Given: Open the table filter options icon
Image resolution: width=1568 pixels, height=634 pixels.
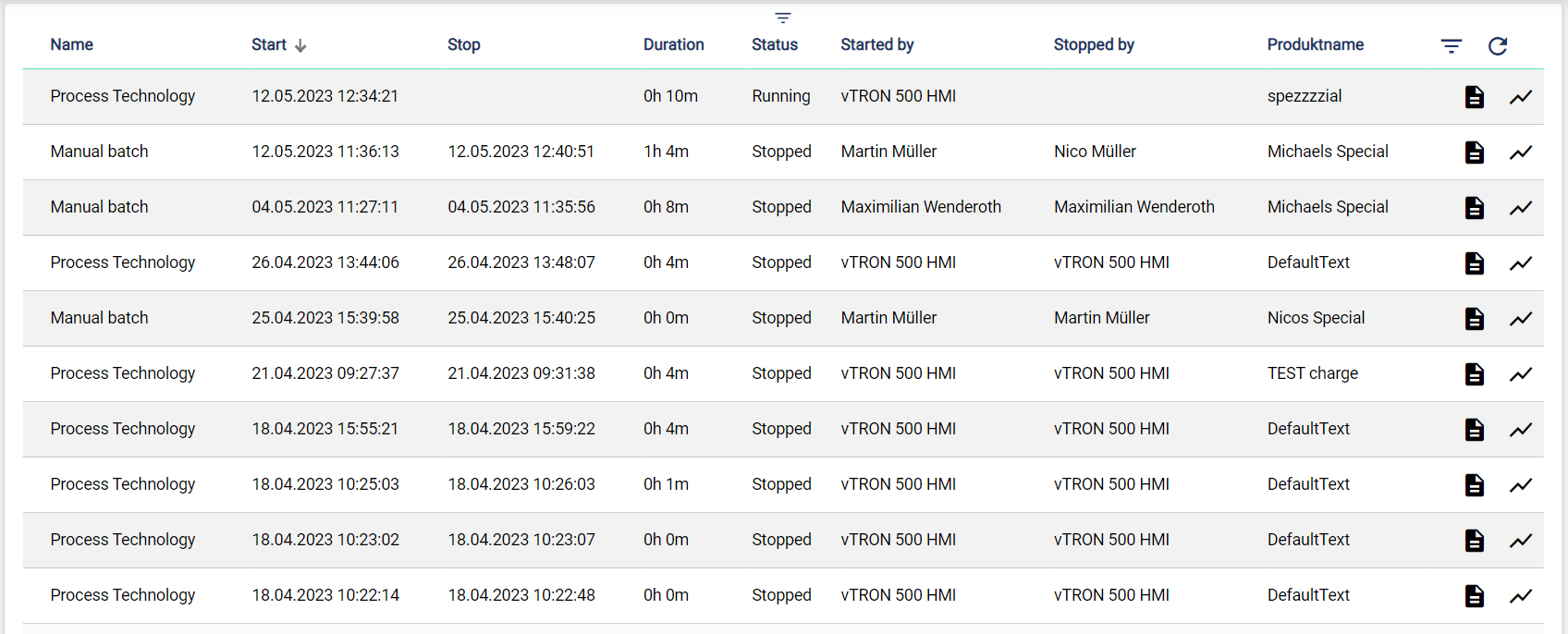Looking at the screenshot, I should click(x=1452, y=46).
